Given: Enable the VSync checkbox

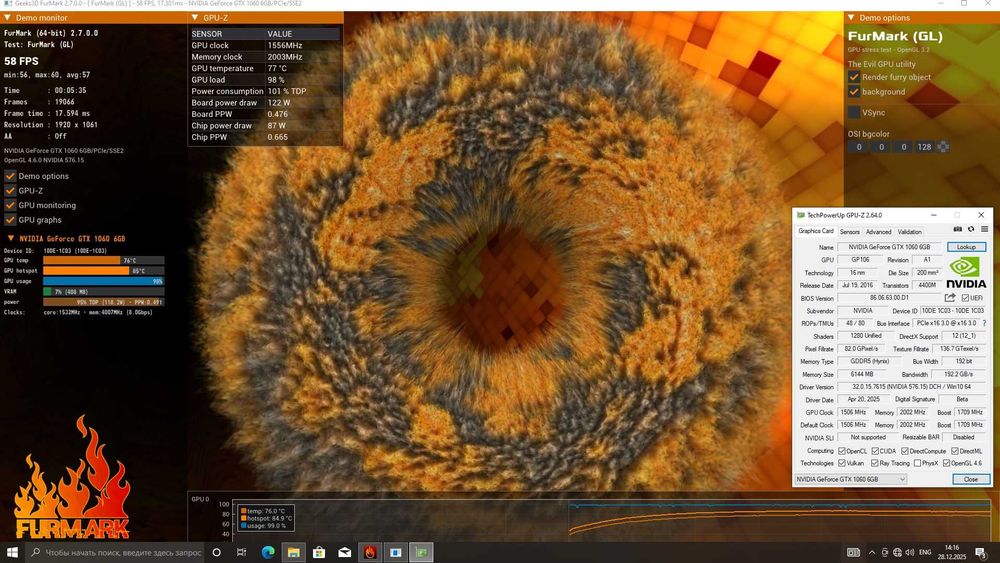Looking at the screenshot, I should pyautogui.click(x=854, y=112).
